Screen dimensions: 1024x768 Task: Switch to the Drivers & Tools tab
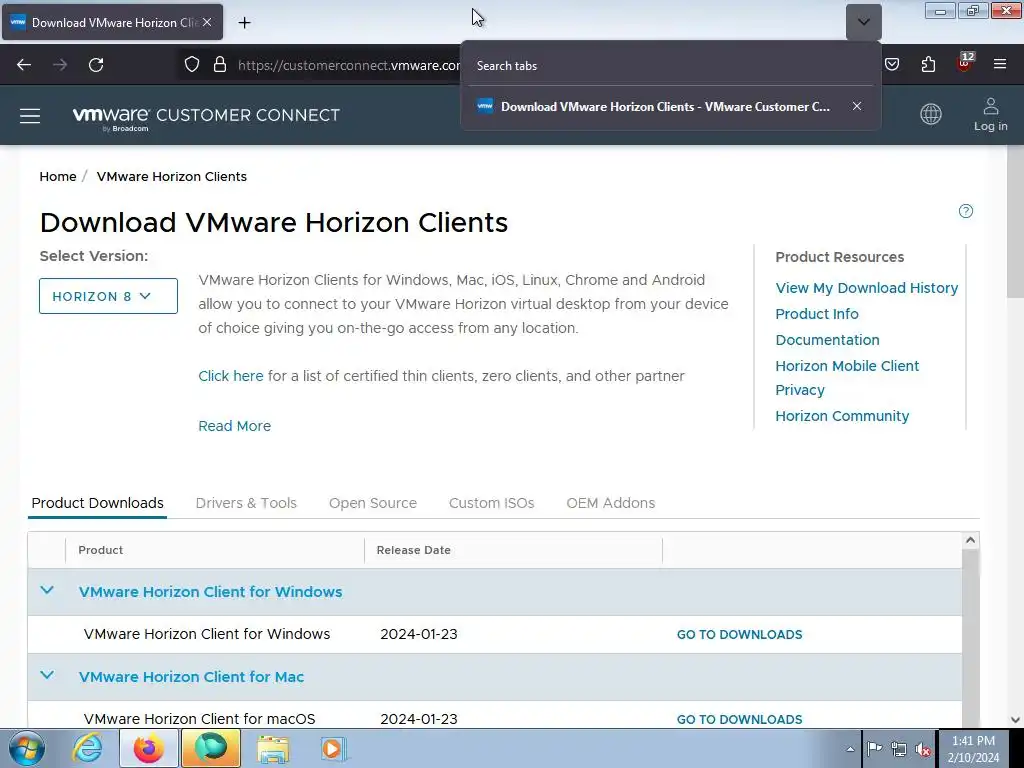pyautogui.click(x=246, y=503)
